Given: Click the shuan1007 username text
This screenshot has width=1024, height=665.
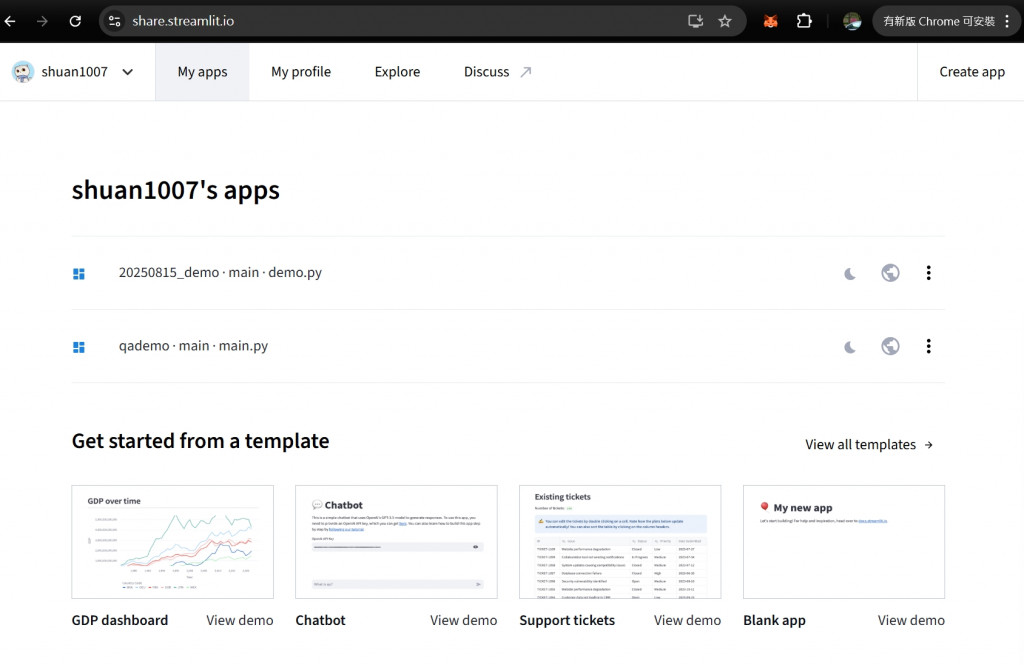Looking at the screenshot, I should tap(74, 72).
